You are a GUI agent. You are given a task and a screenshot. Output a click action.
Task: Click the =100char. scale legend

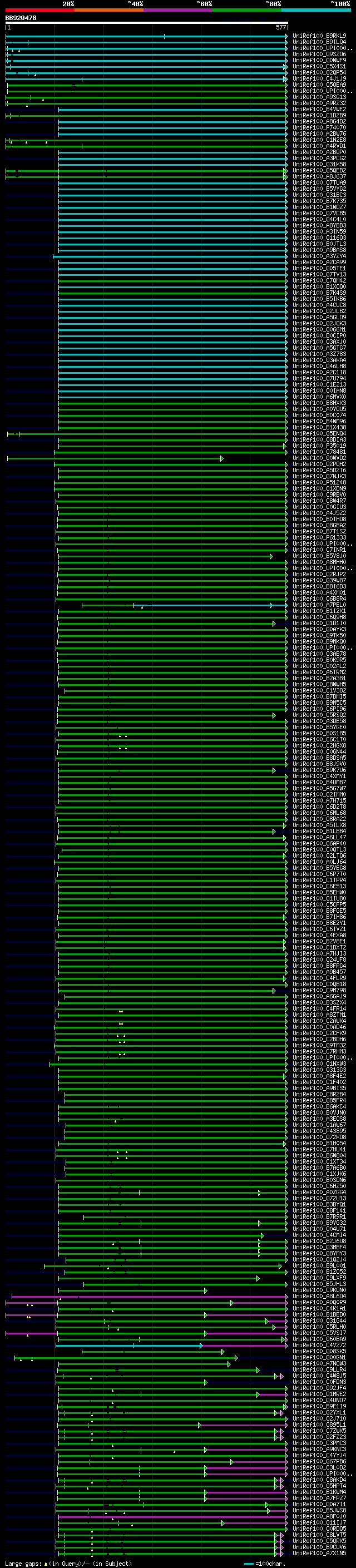pyautogui.click(x=265, y=1564)
